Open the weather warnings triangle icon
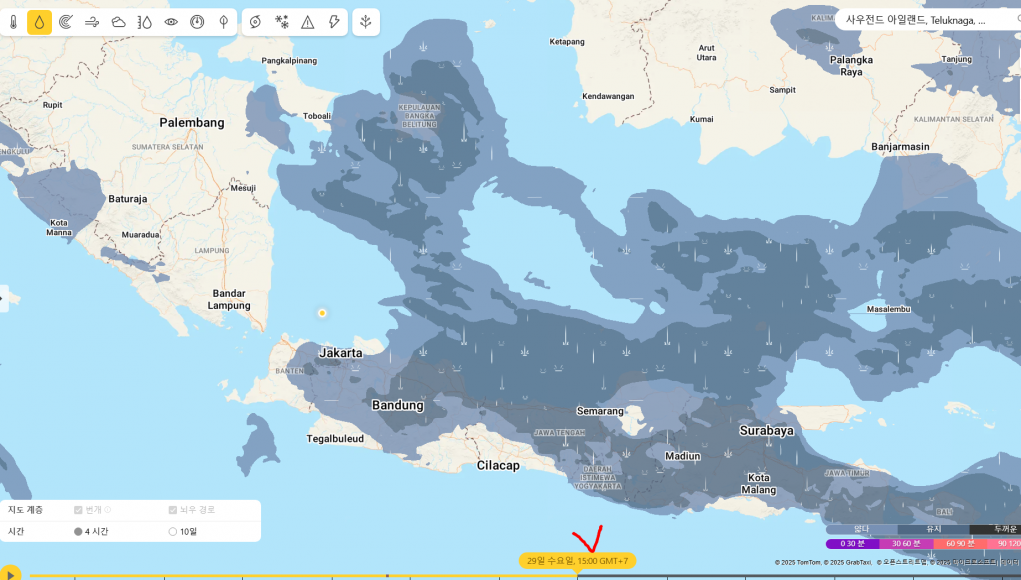Viewport: 1021px width, 580px height. click(308, 22)
